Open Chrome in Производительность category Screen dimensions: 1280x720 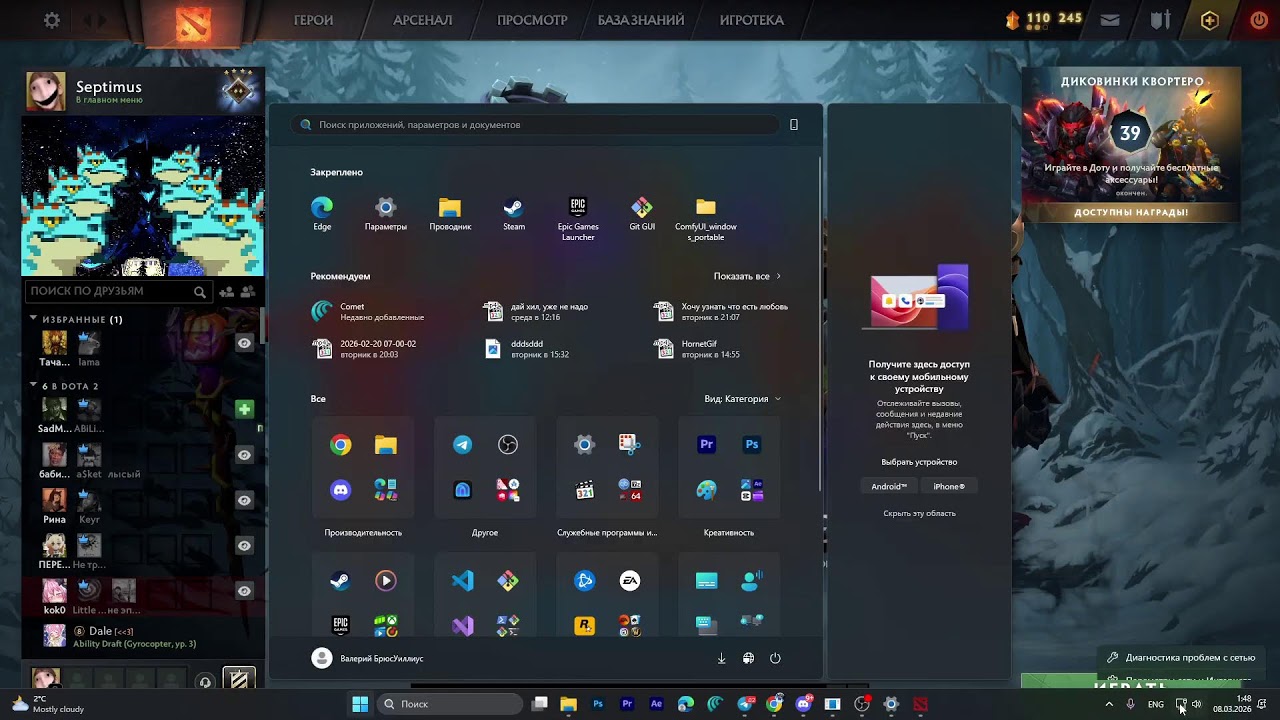(341, 445)
